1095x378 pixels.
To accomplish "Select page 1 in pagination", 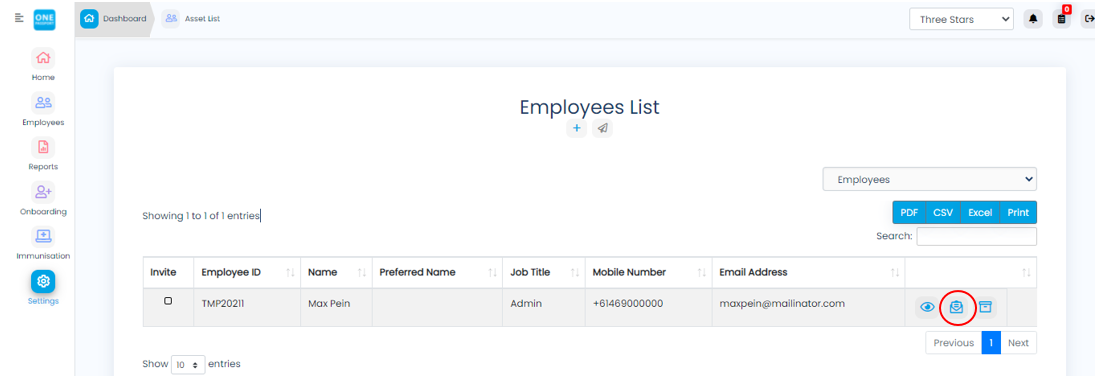I will [x=991, y=342].
